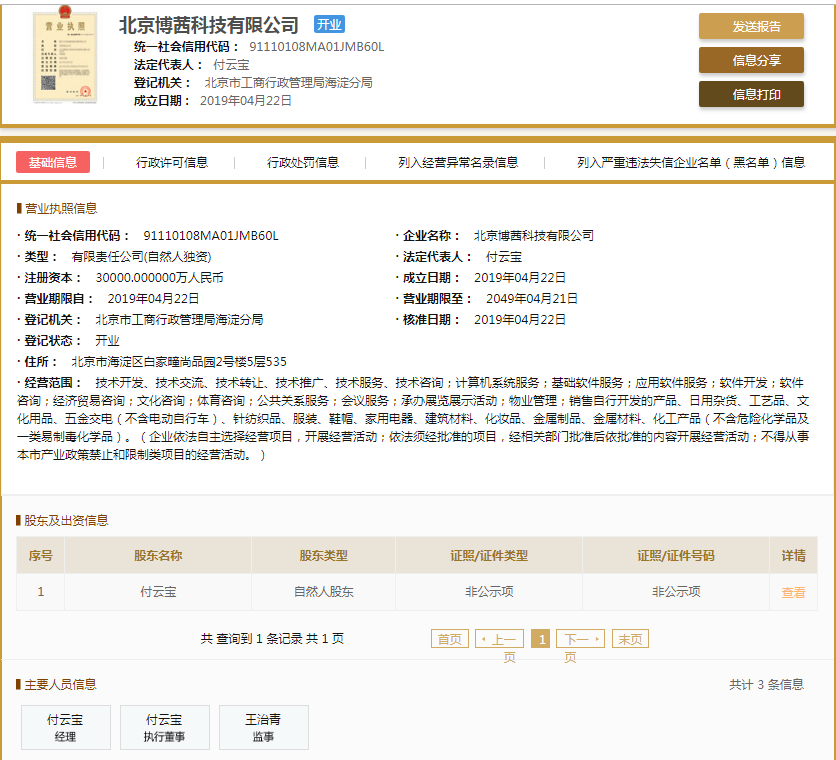Viewport: 836px width, 760px height.
Task: Select the 基础信息 tab
Action: [53, 162]
